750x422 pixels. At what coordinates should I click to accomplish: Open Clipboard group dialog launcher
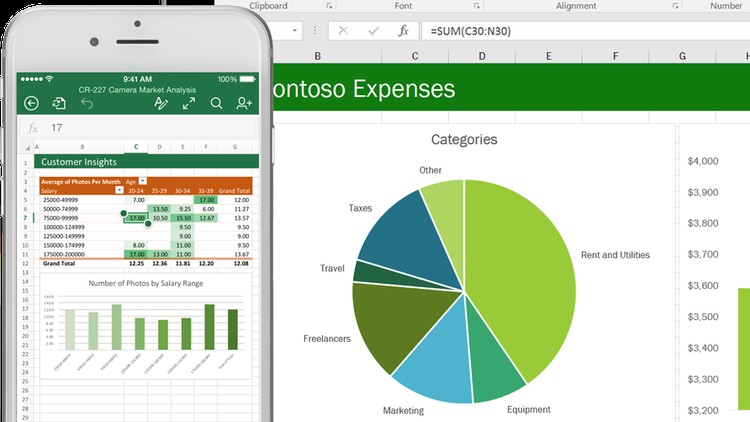329,6
